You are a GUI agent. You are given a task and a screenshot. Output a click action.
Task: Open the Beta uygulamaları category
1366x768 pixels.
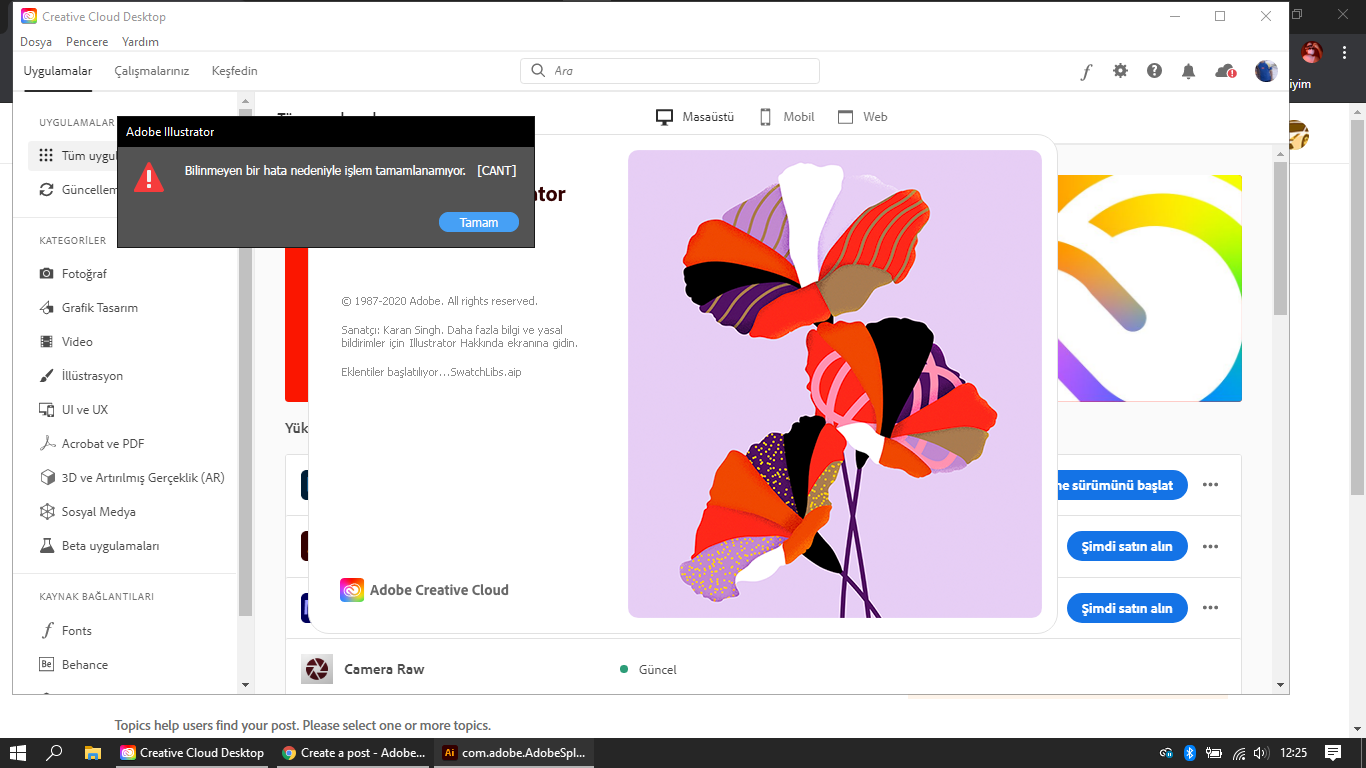(x=99, y=546)
